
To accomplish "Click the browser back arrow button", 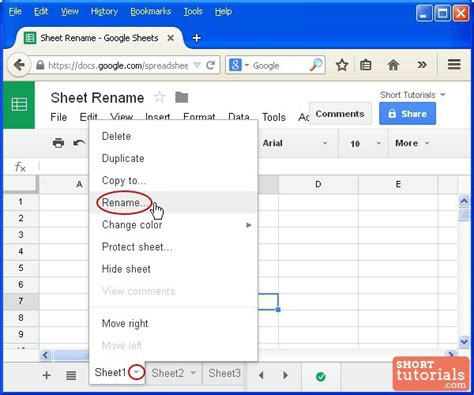I will coord(19,65).
